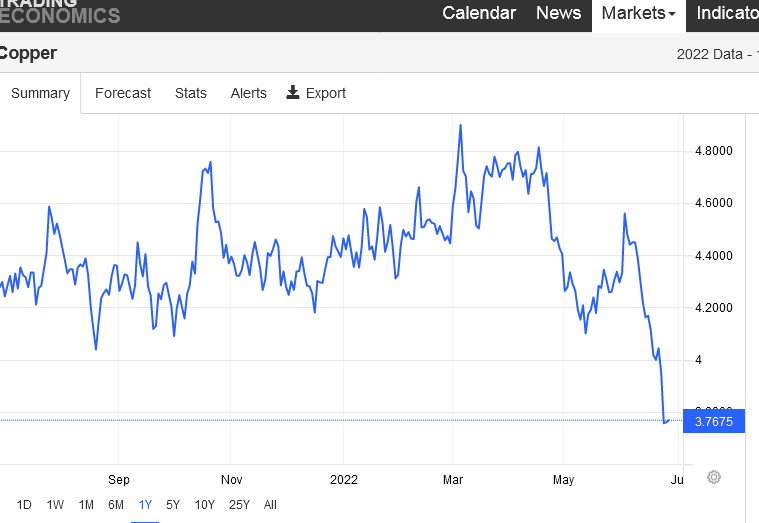Switch chart to 10Y range
The height and width of the screenshot is (523, 759).
coord(204,505)
